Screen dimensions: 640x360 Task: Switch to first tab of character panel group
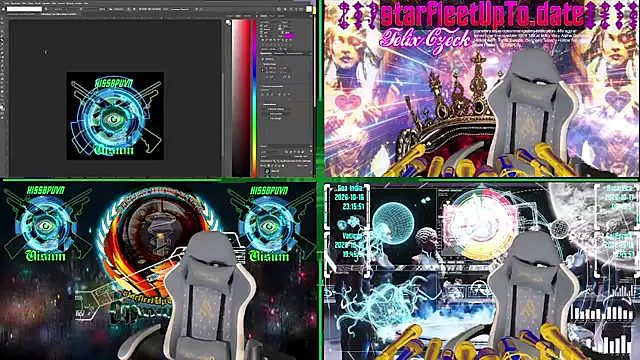coord(263,16)
